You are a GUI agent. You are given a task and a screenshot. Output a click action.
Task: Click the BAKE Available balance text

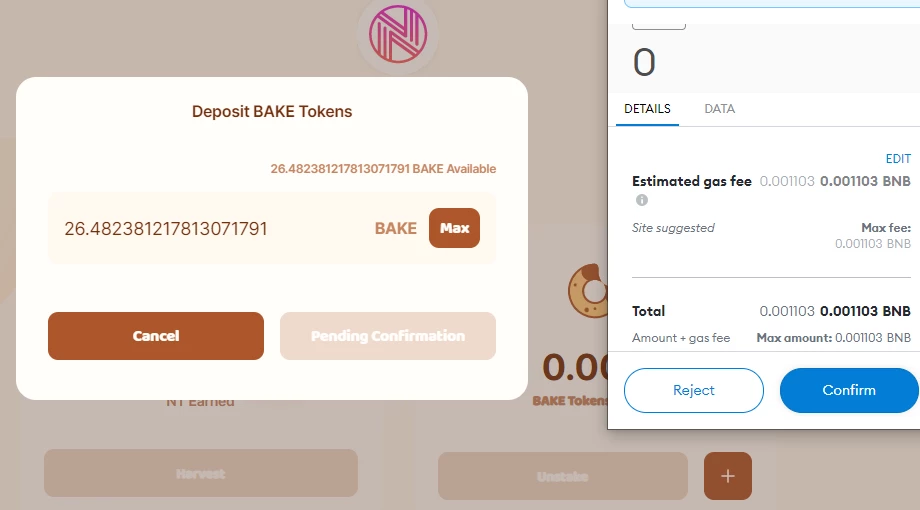coord(383,169)
